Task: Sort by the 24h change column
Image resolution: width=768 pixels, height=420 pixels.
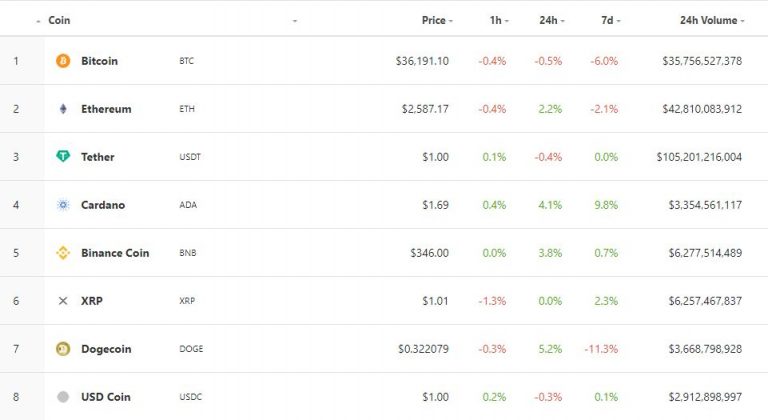Action: pos(552,20)
